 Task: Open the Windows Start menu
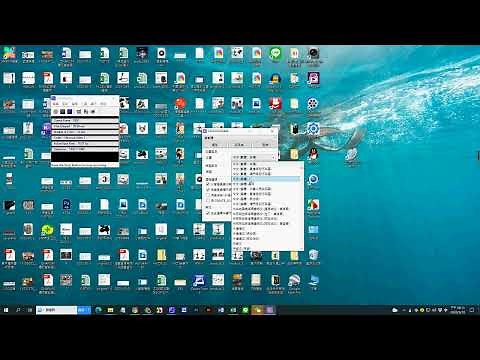[x=6, y=310]
